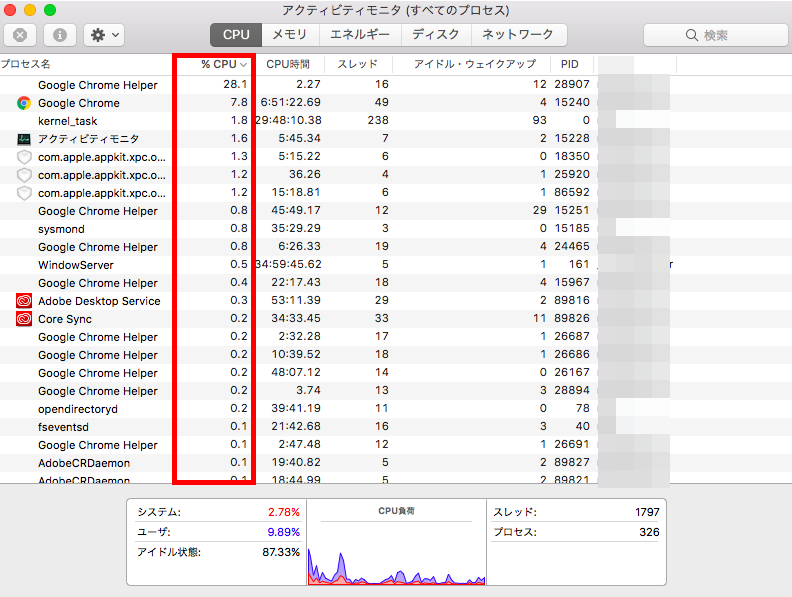Image resolution: width=792 pixels, height=597 pixels.
Task: Click the Adobe Desktop Service icon
Action: (x=24, y=301)
